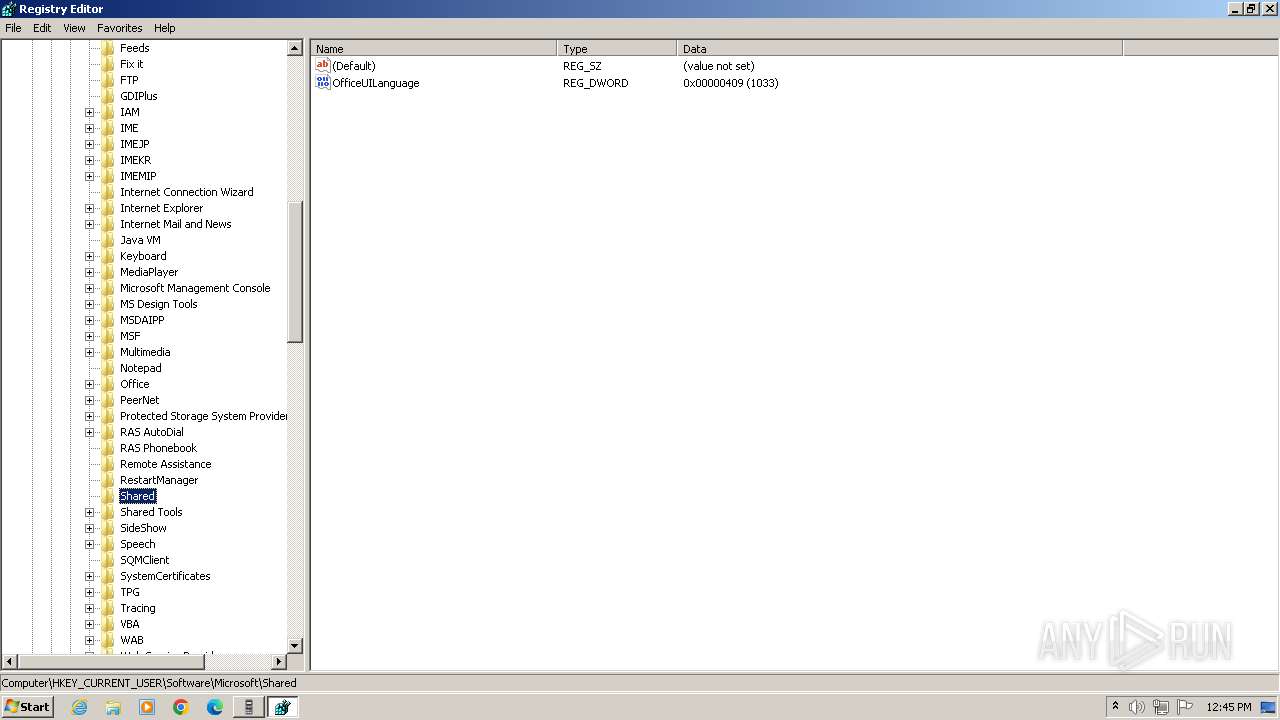
Task: Open the View menu
Action: pos(74,28)
